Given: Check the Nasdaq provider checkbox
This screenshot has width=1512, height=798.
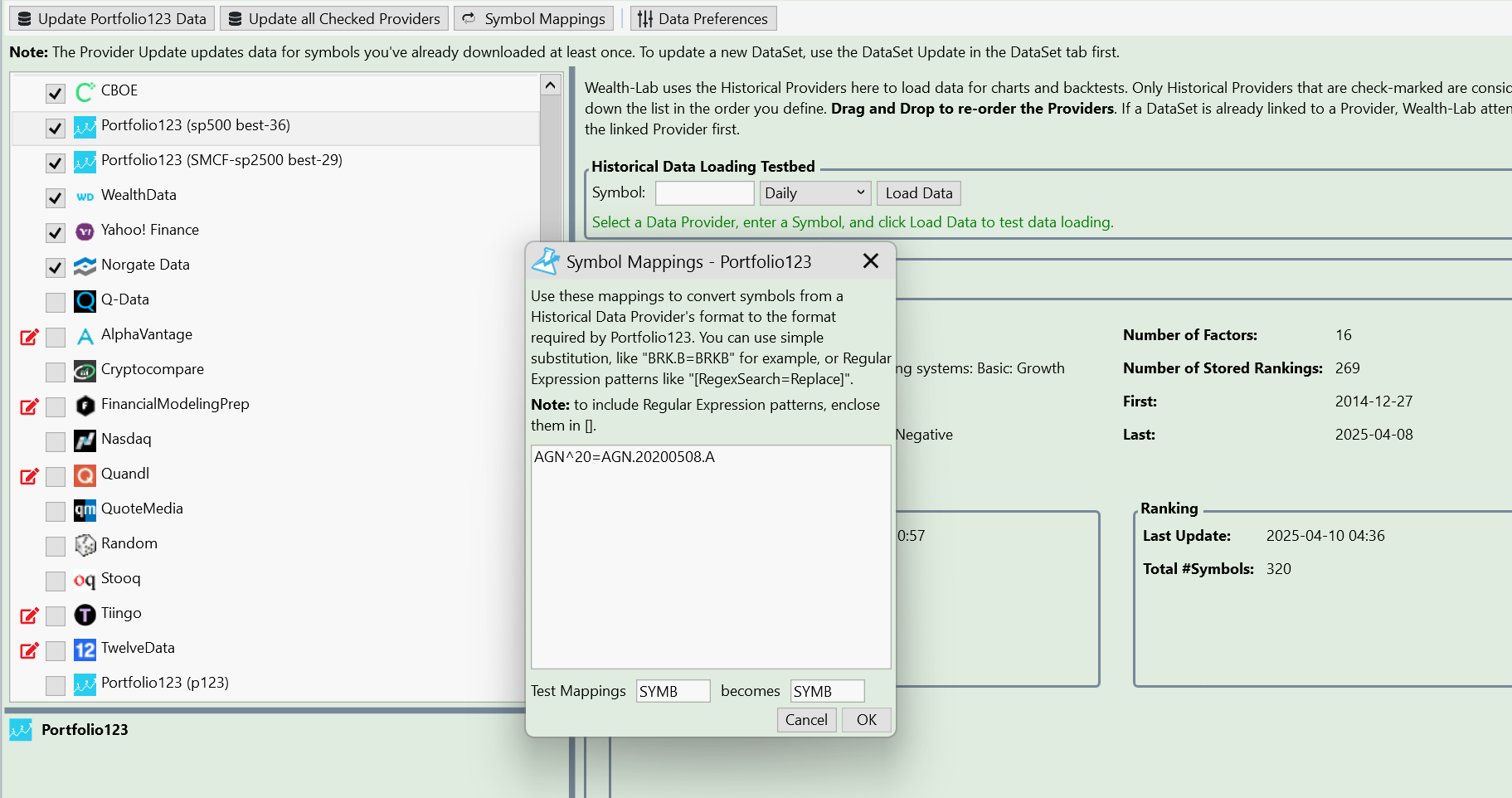Looking at the screenshot, I should [56, 441].
